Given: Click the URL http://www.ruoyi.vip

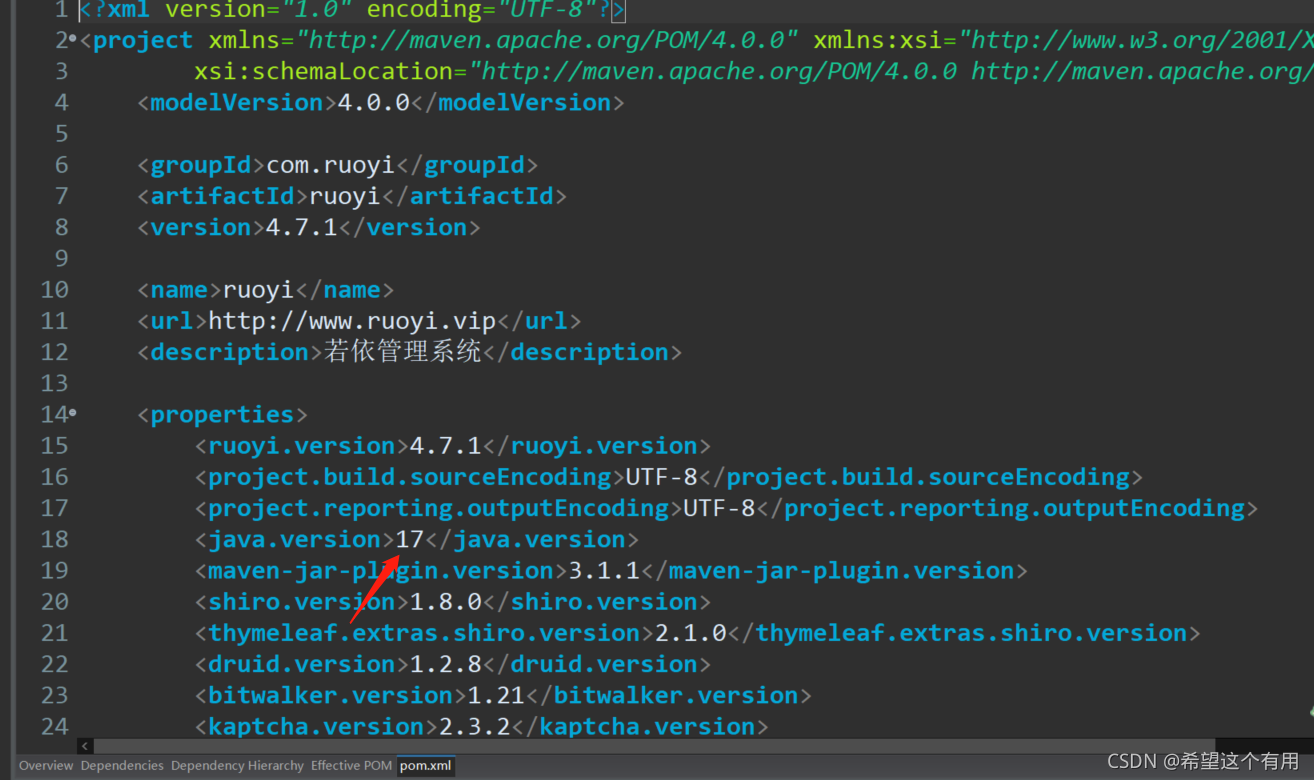Looking at the screenshot, I should [352, 321].
